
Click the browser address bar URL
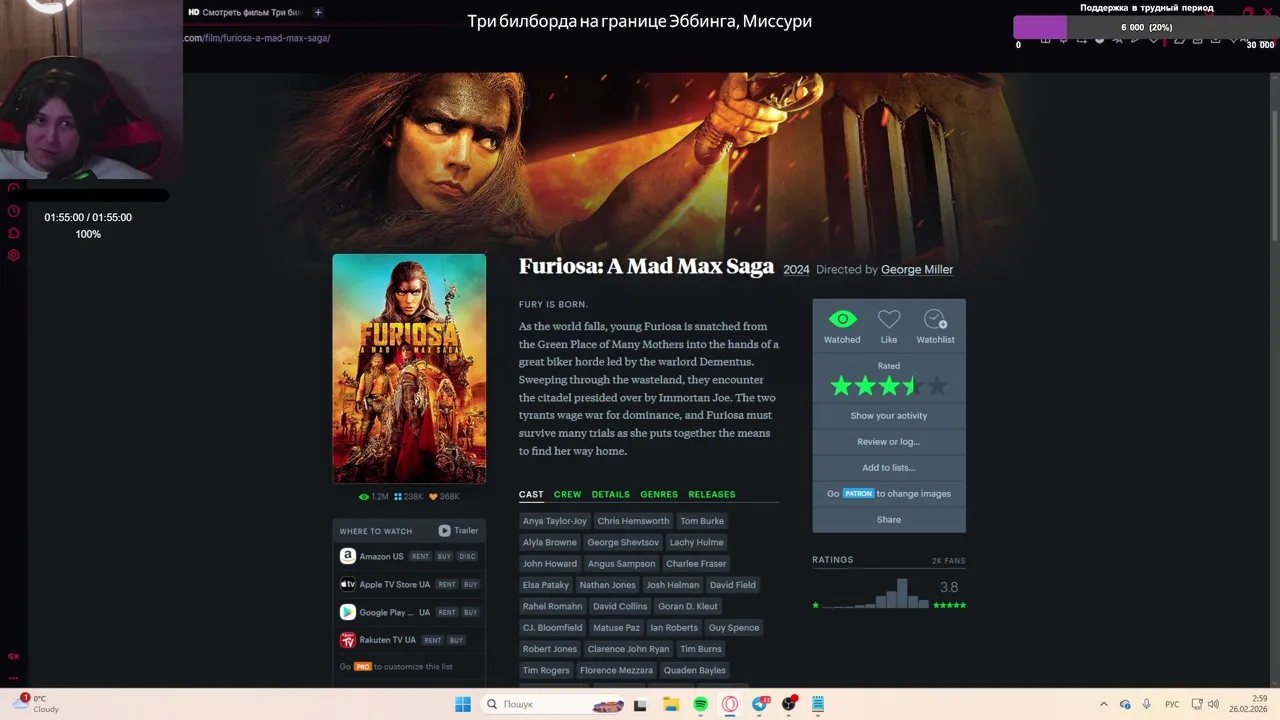pyautogui.click(x=257, y=38)
